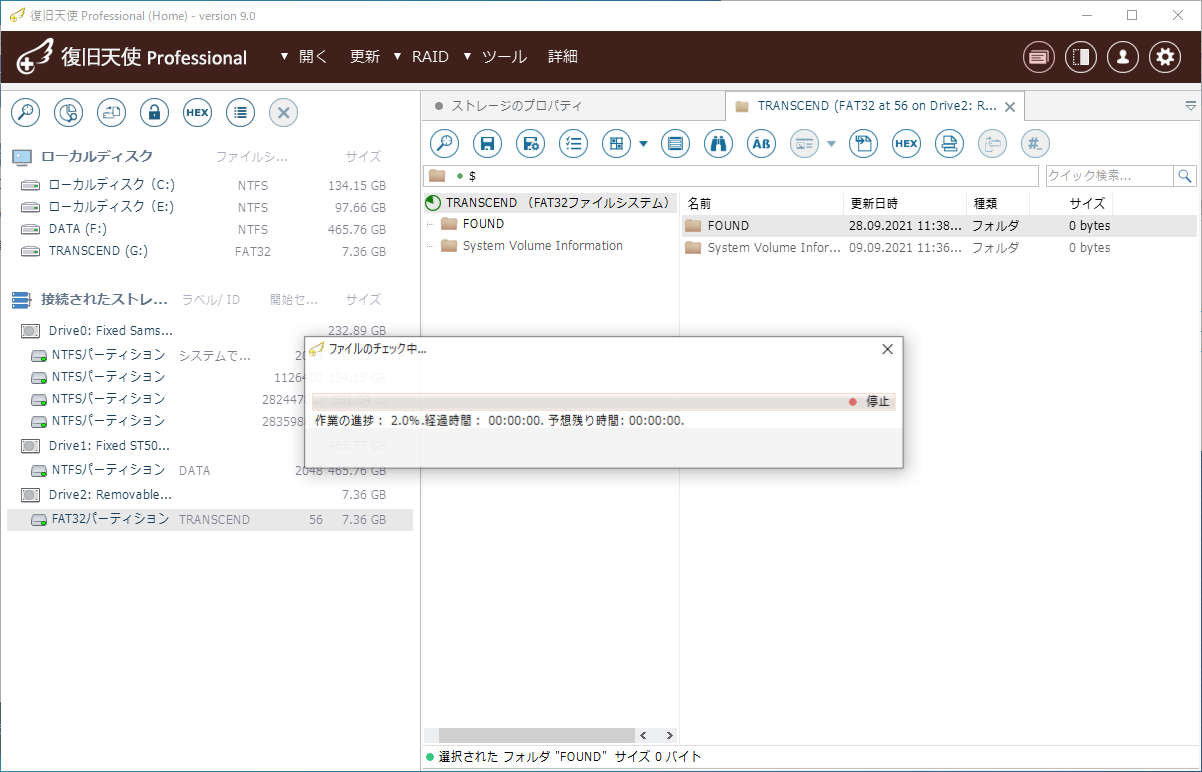Close the TRANSCEND tab
1202x772 pixels.
(x=1010, y=106)
